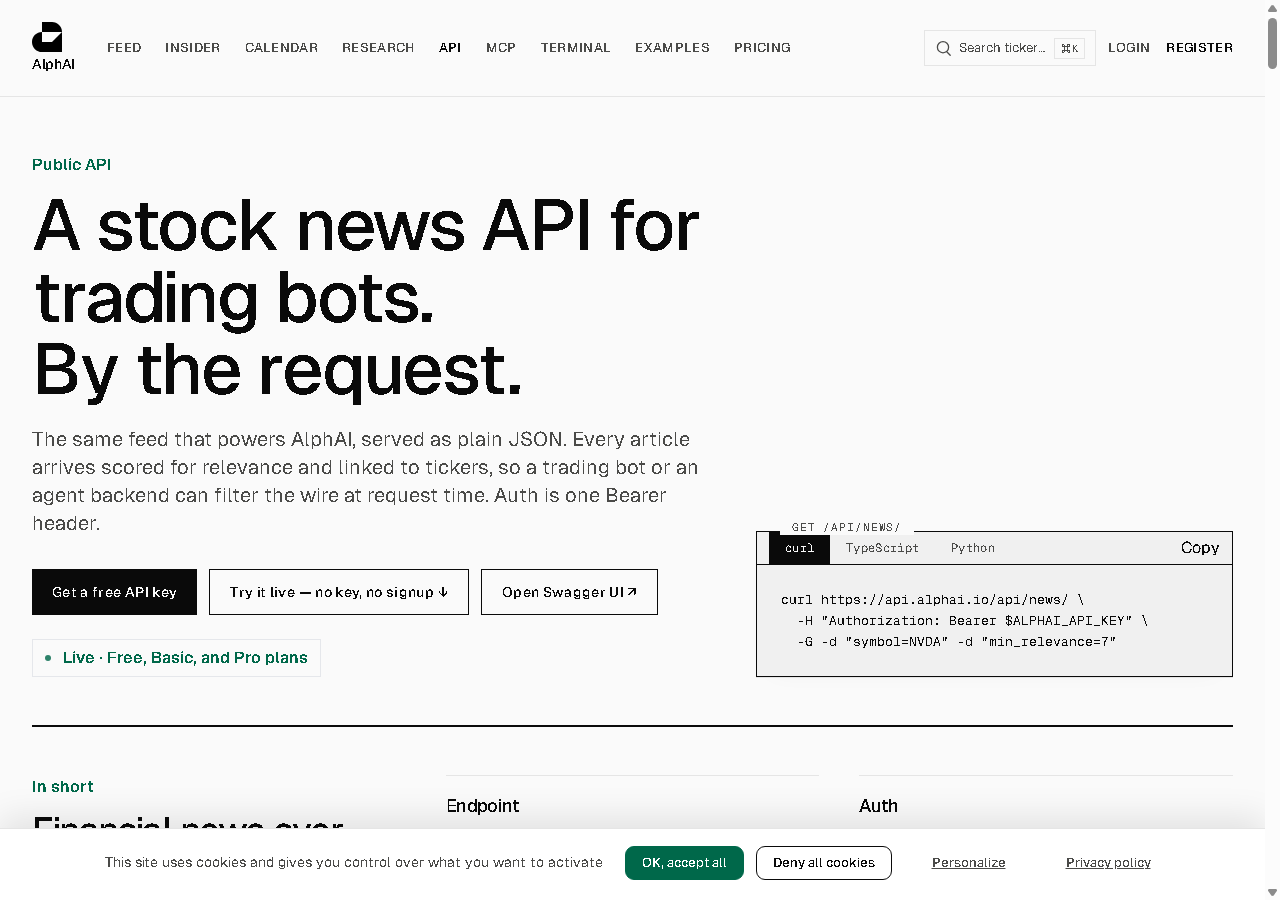Switch to the Python code tab

(x=973, y=548)
